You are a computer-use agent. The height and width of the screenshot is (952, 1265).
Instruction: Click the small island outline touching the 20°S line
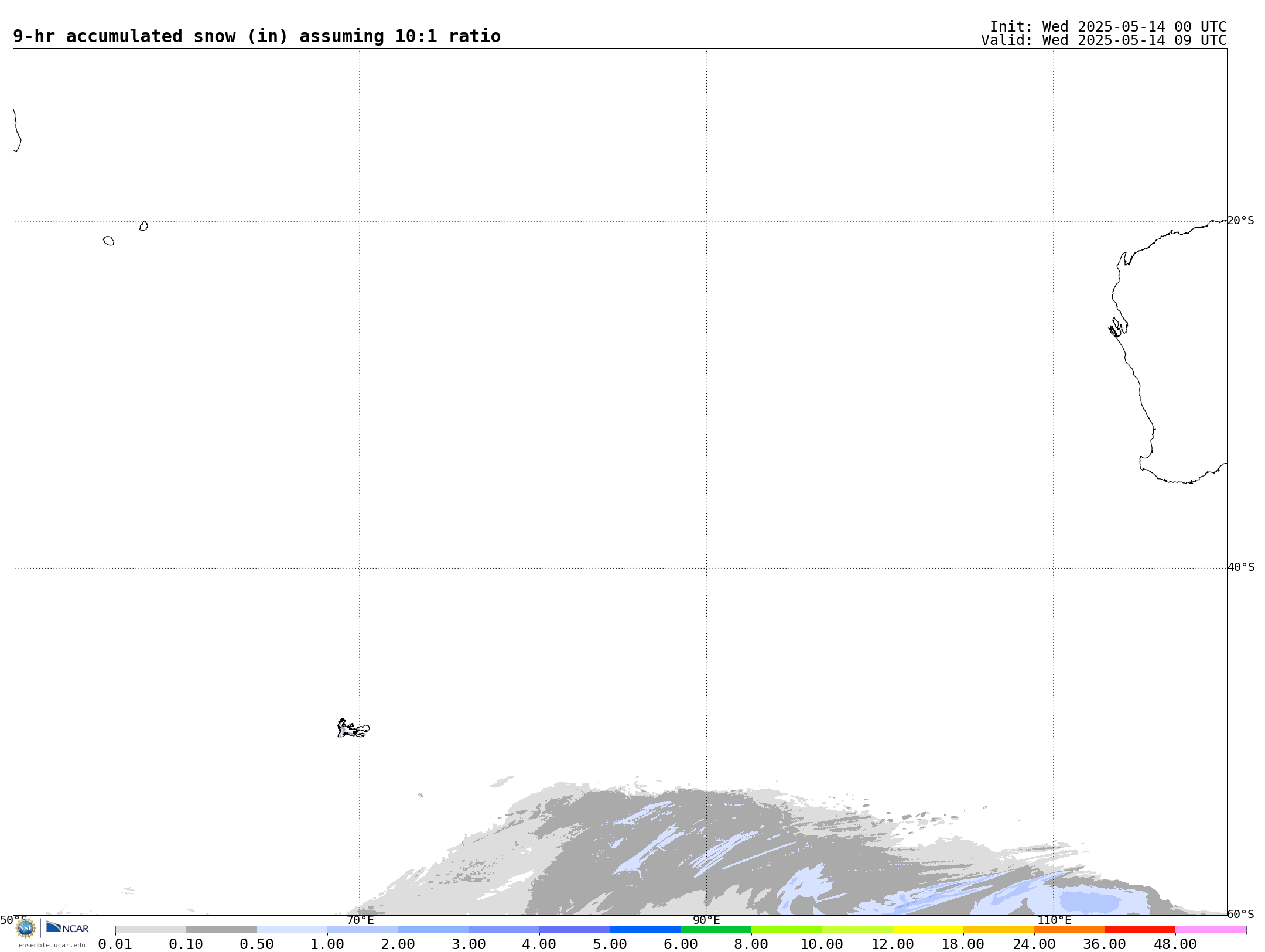[x=143, y=226]
